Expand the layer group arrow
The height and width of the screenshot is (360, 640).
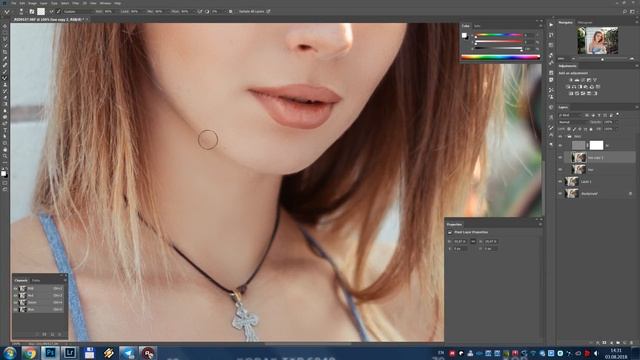(565, 136)
